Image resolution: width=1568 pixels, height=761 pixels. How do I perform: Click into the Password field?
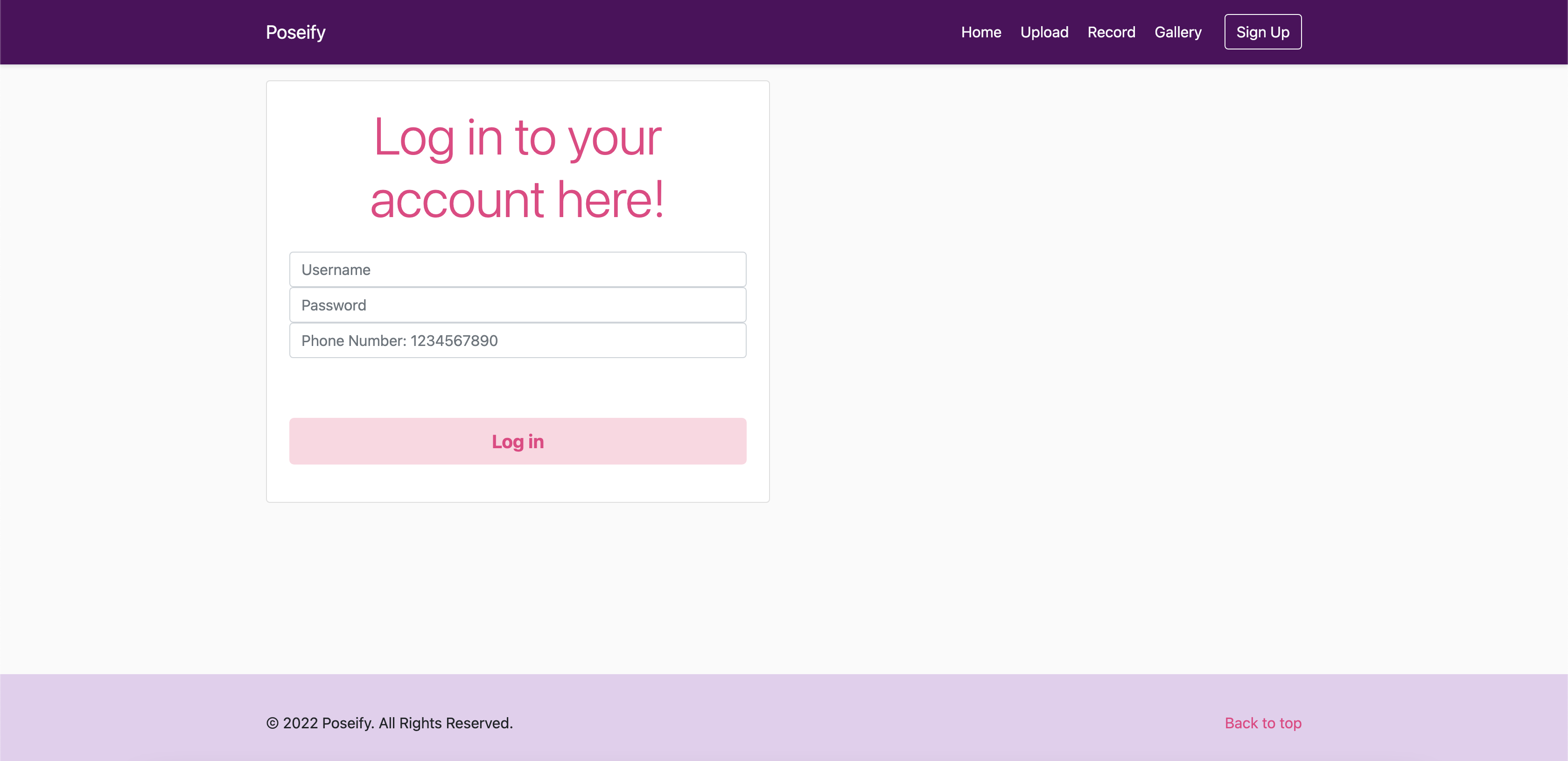[x=518, y=305]
